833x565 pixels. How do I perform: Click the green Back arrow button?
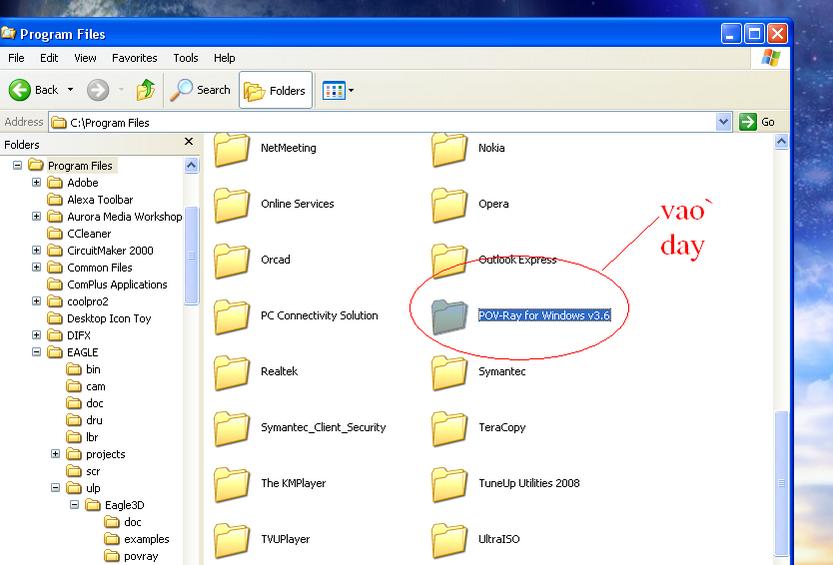tap(20, 90)
